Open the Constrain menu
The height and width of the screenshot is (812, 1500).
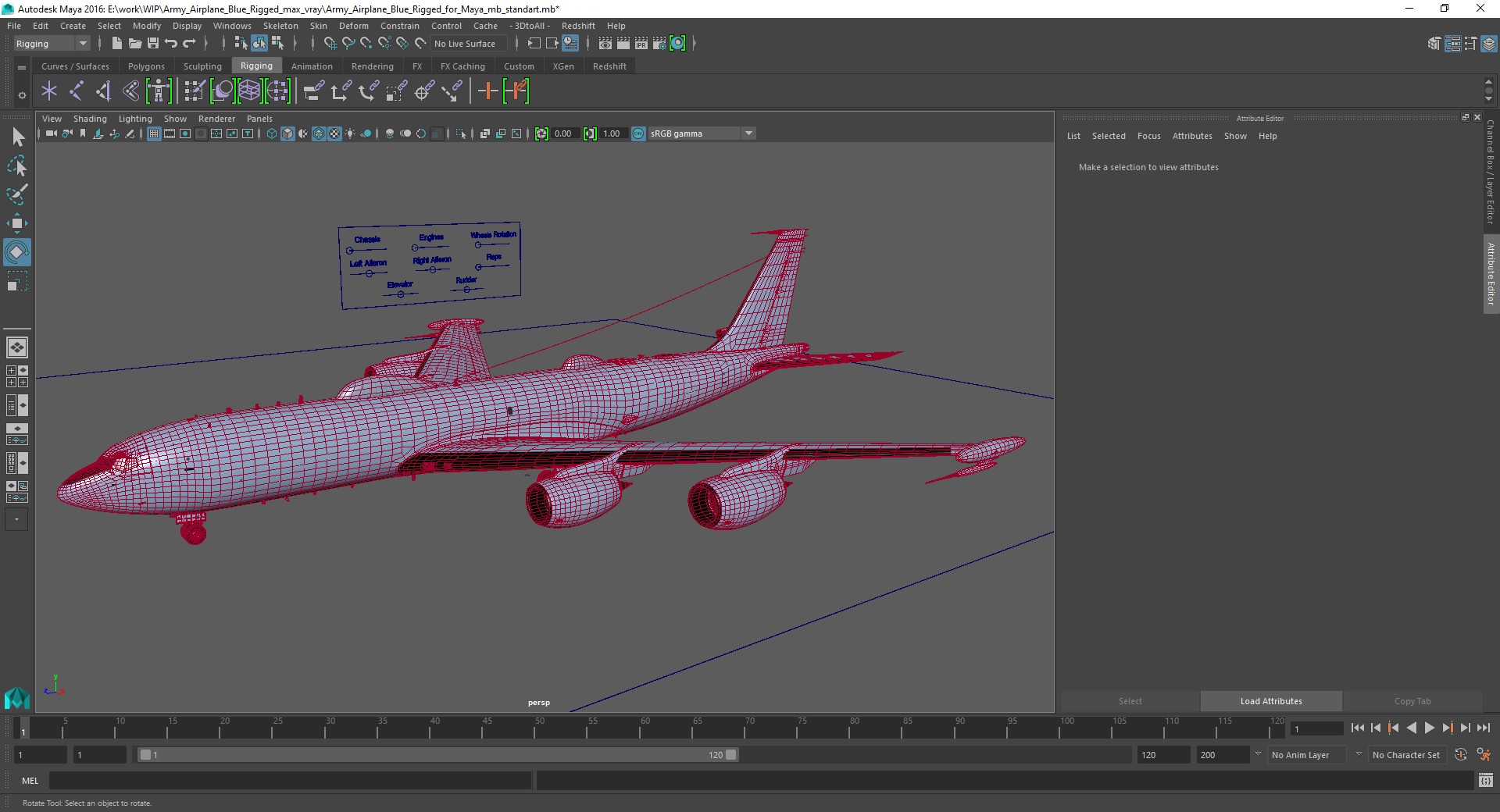(x=399, y=26)
